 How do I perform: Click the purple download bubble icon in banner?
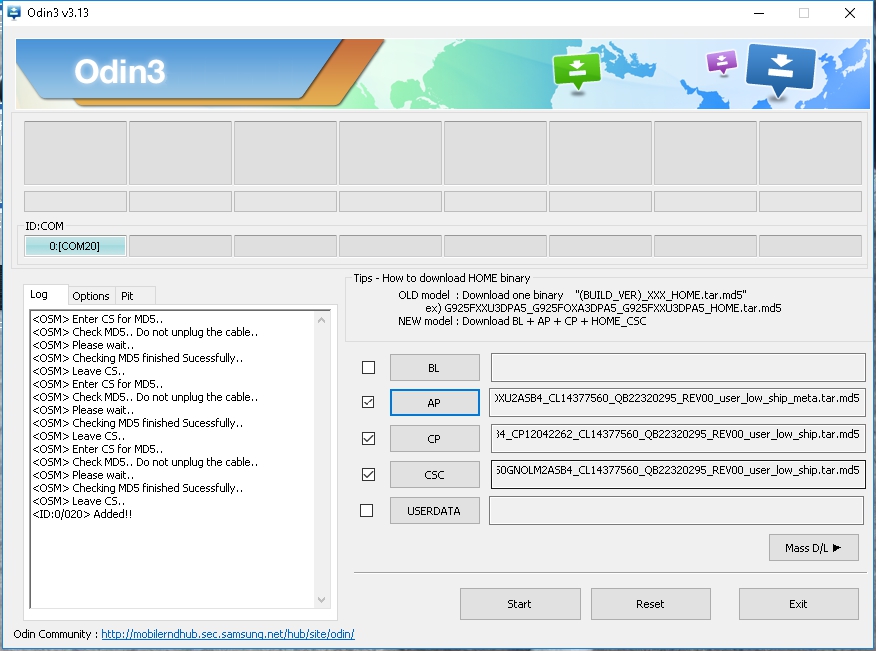[x=722, y=62]
